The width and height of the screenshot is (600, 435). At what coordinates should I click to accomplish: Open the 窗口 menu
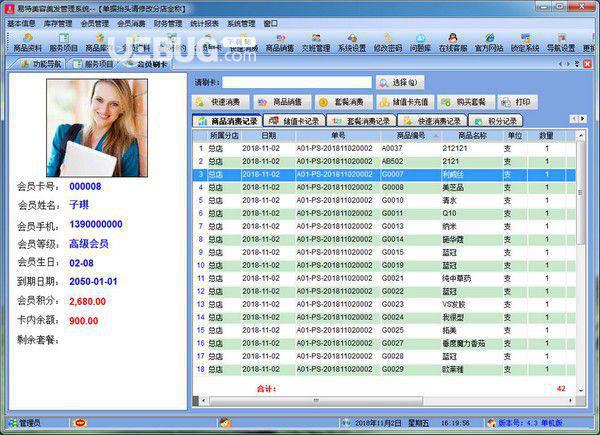tap(271, 24)
